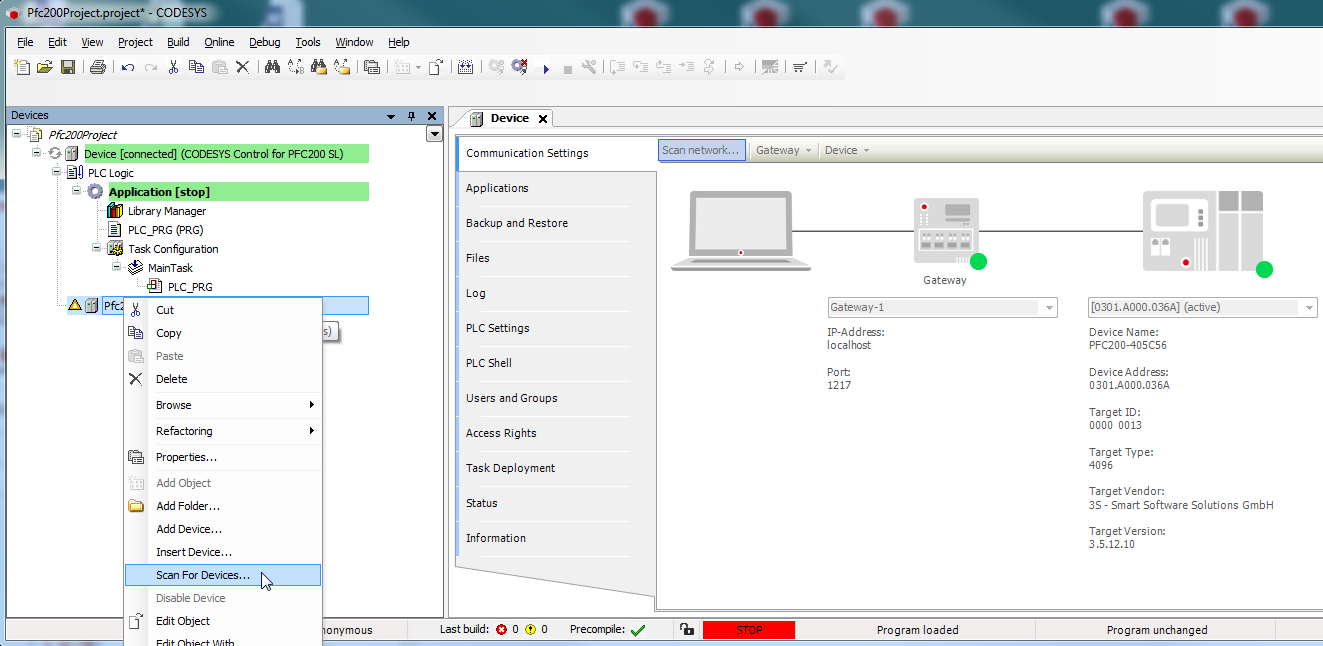Pin the Devices panel with pushpin

411,116
